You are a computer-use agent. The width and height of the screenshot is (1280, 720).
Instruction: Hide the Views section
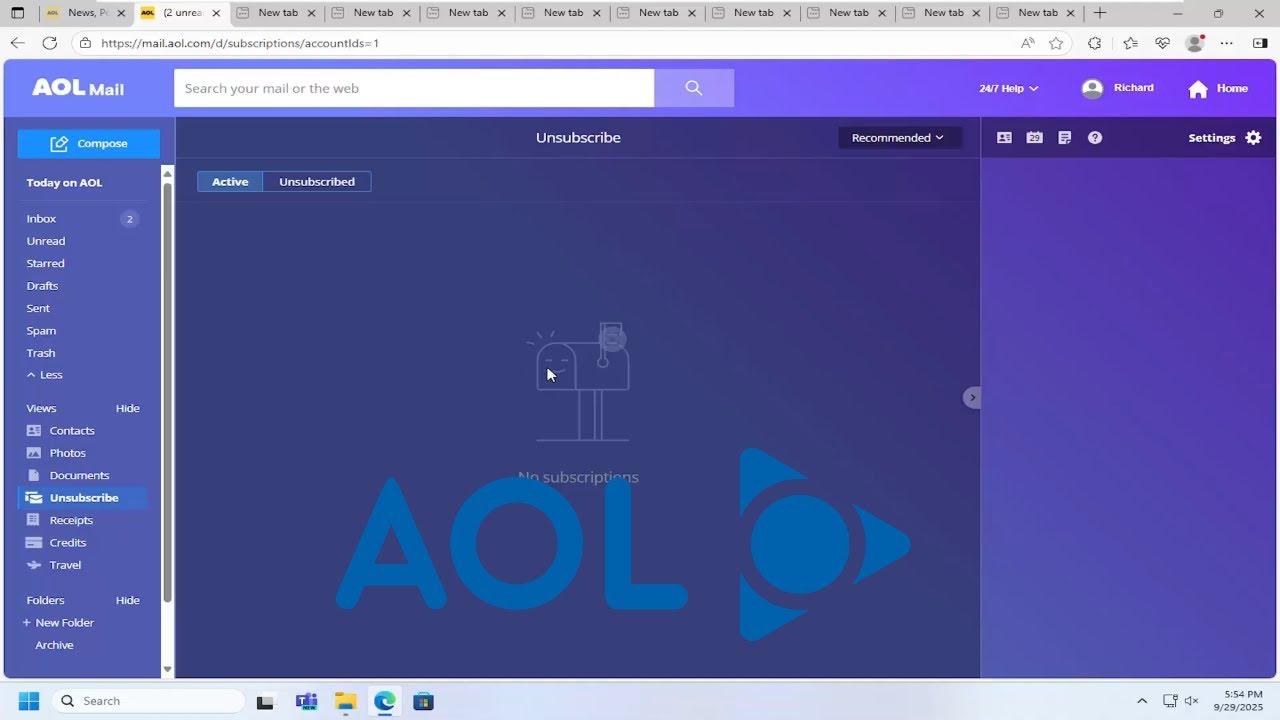pos(127,408)
